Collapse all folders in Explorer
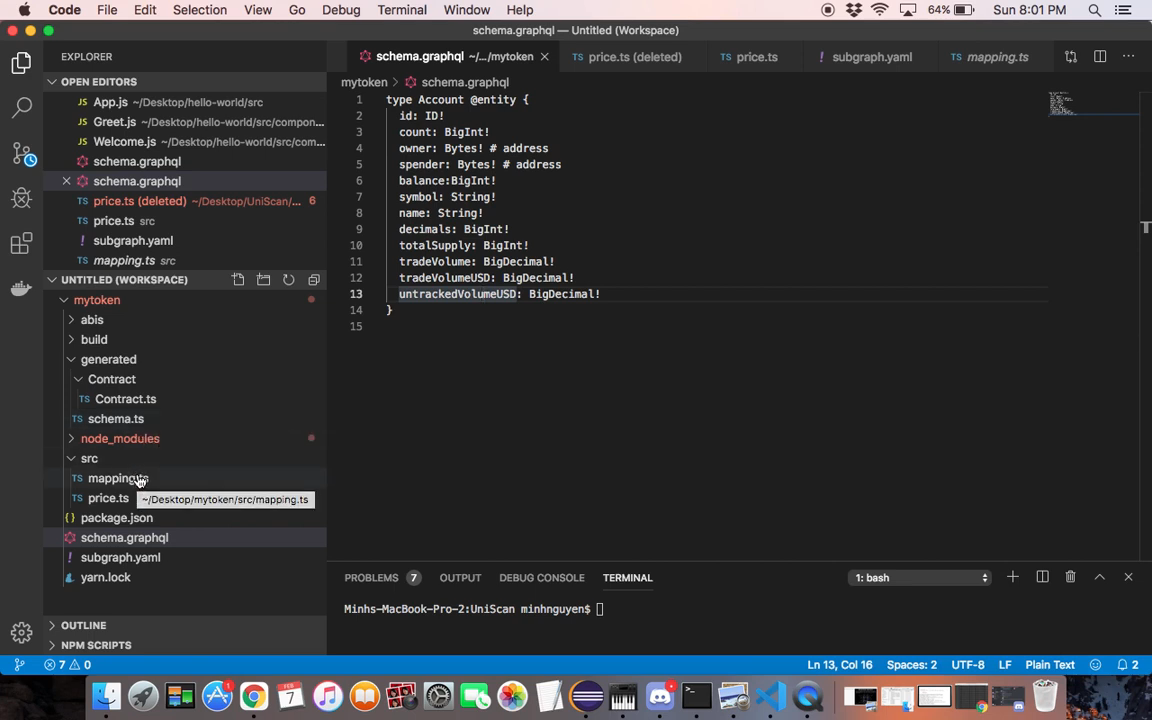The image size is (1152, 720). point(314,280)
